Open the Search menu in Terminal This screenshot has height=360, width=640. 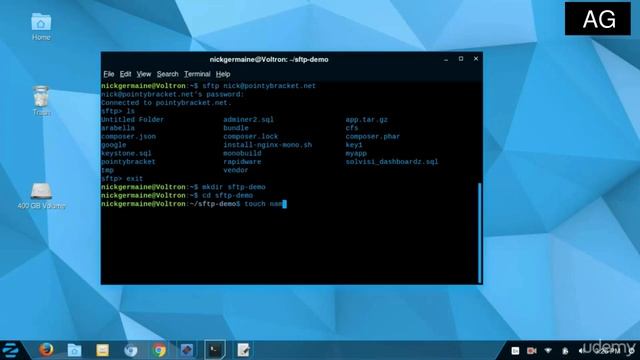167,74
